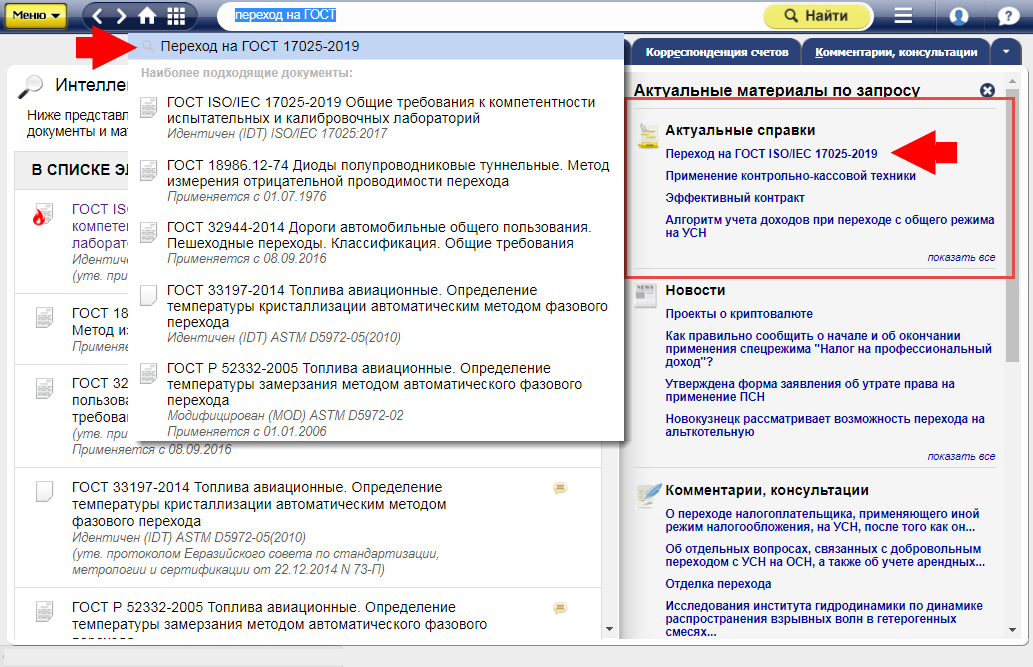Open the hamburger list menu icon
This screenshot has height=667, width=1033.
[903, 16]
